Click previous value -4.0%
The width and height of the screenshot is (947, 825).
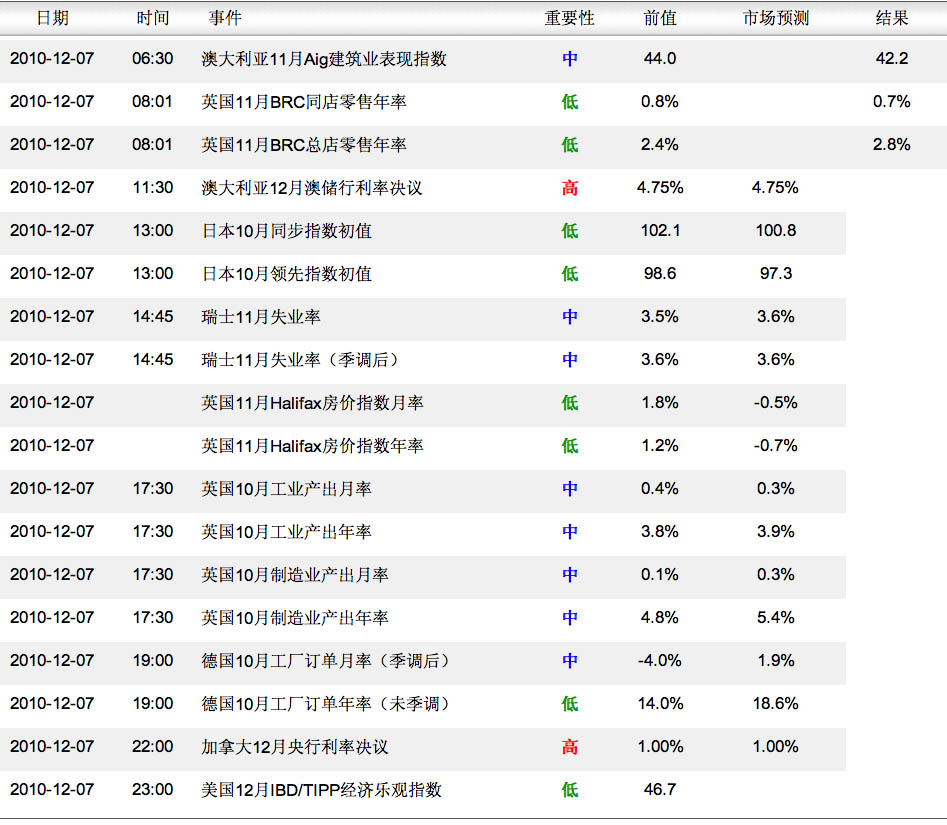(660, 661)
